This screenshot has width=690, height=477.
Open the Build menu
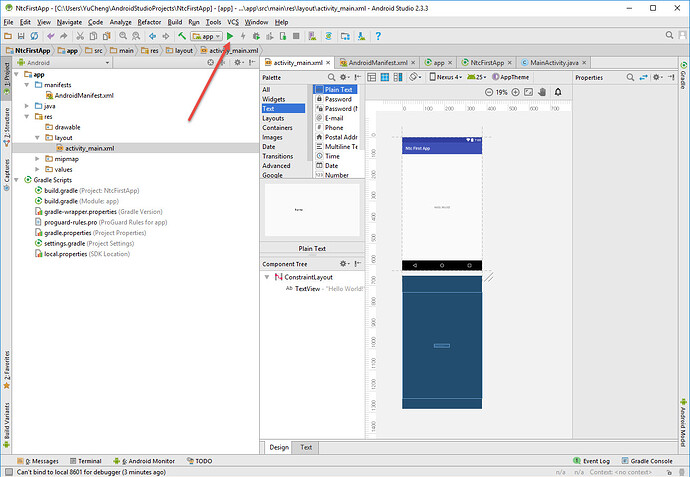[175, 22]
